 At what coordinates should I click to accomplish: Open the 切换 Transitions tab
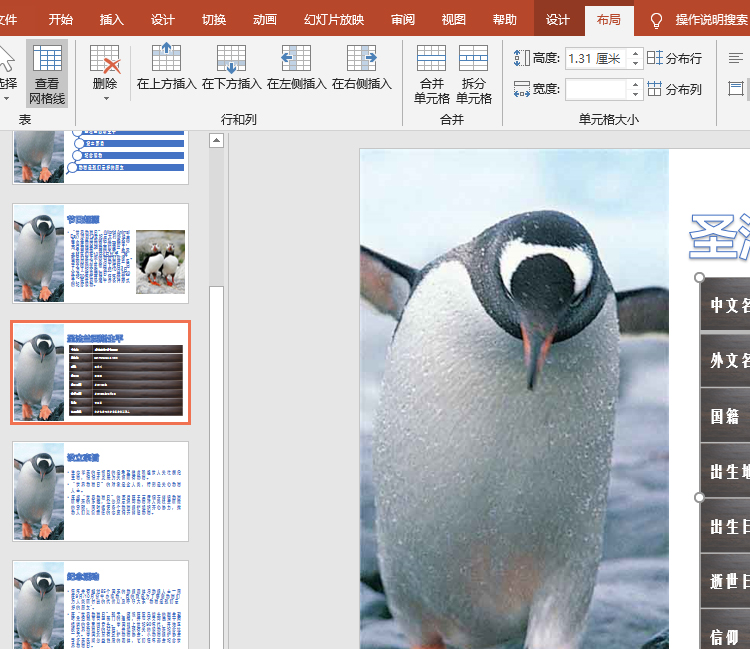[214, 20]
